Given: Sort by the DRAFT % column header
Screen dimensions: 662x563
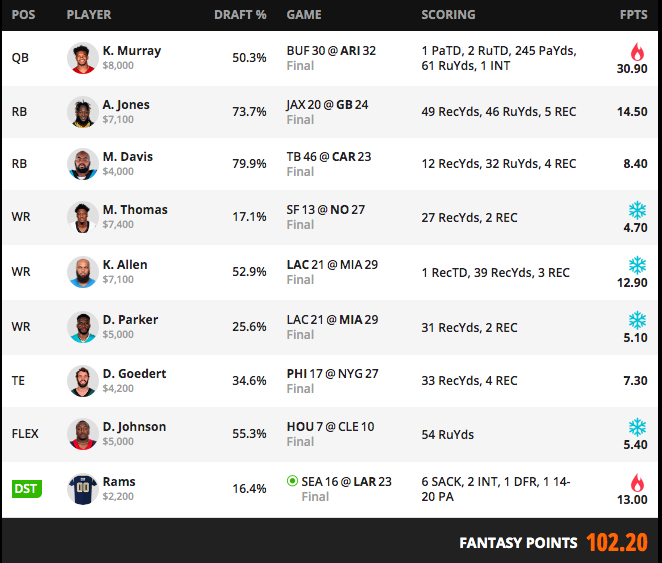Looking at the screenshot, I should [x=240, y=15].
